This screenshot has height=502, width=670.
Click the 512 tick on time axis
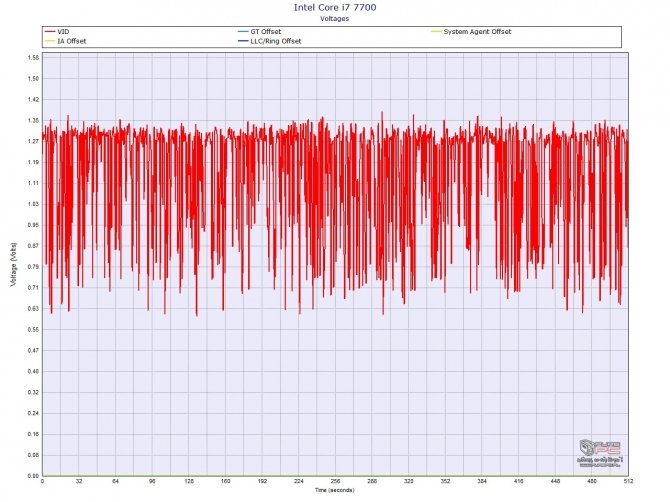pyautogui.click(x=628, y=481)
